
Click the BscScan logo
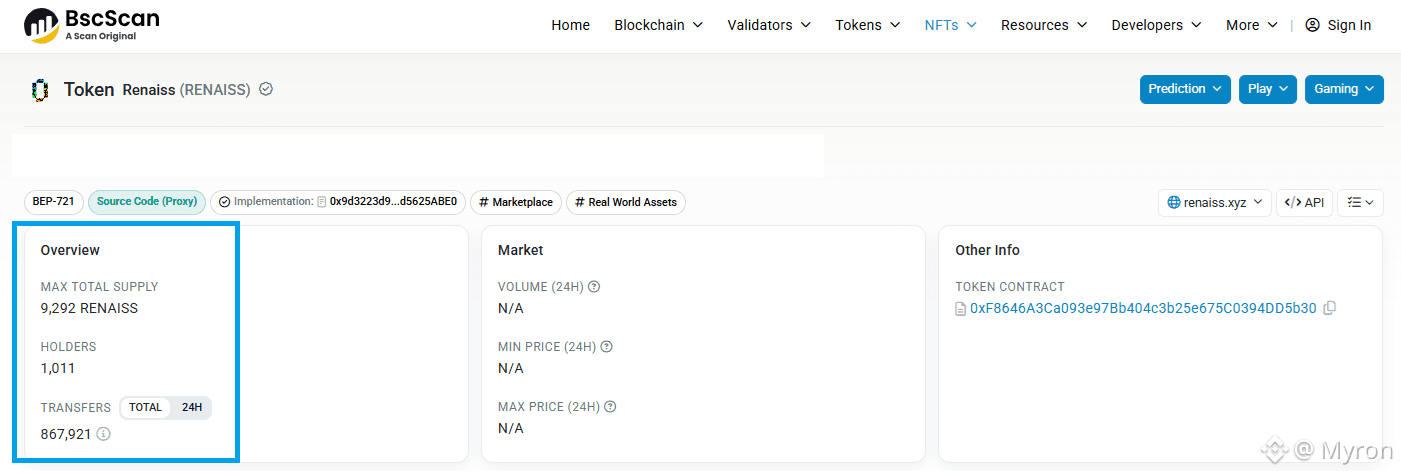tap(91, 25)
